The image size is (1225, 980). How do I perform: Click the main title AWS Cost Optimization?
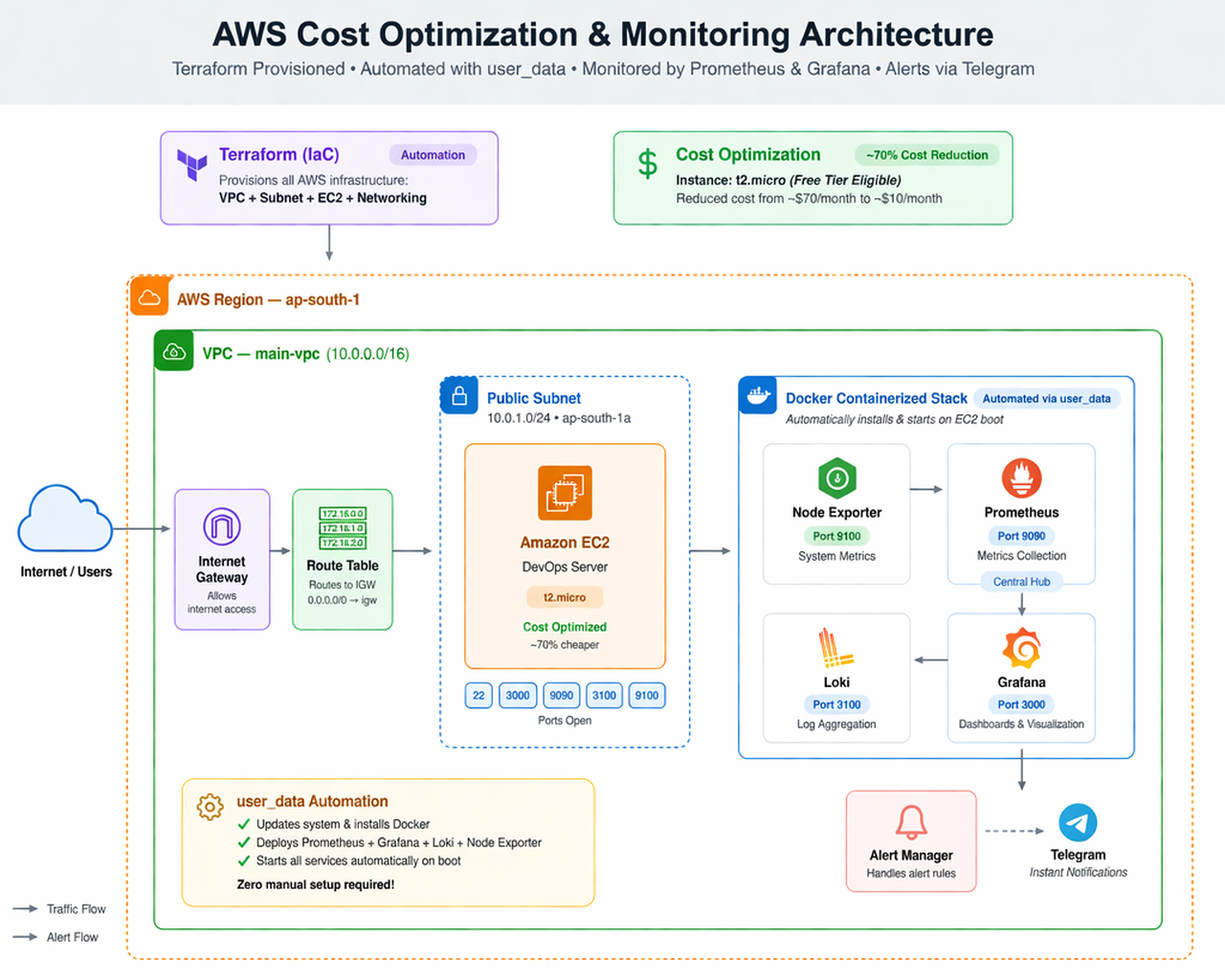[x=603, y=34]
